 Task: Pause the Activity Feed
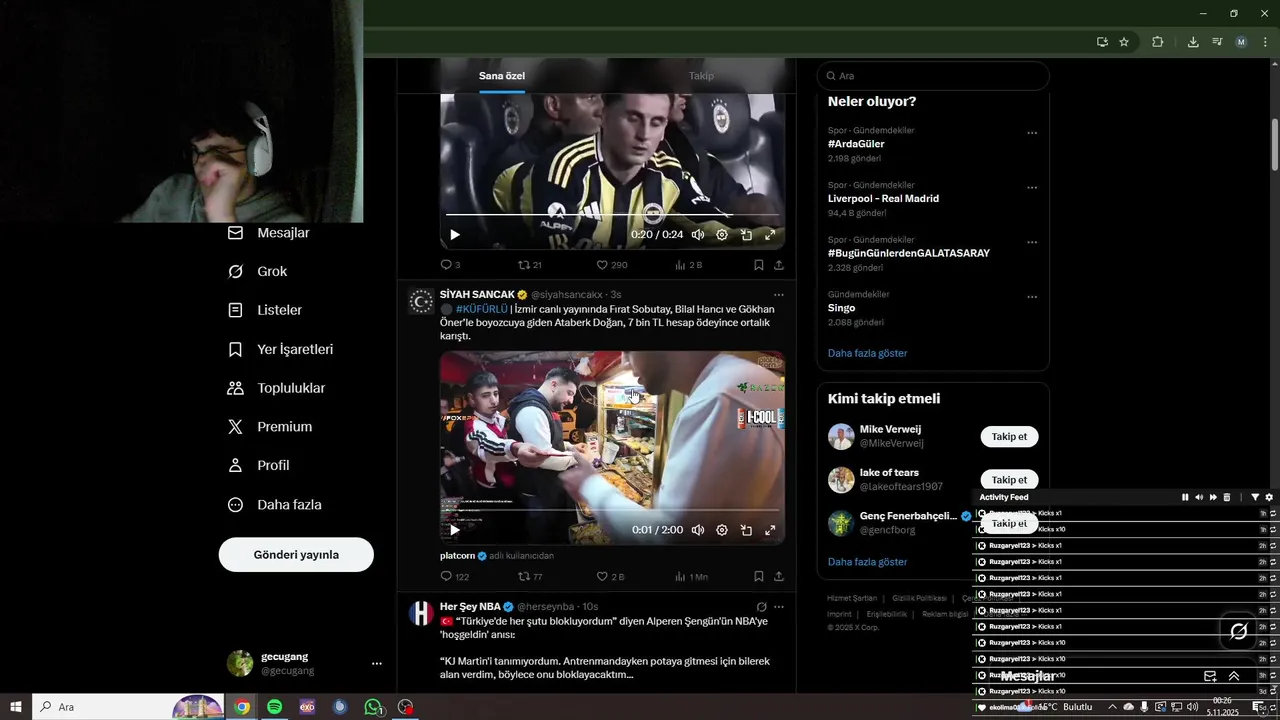click(x=1185, y=497)
